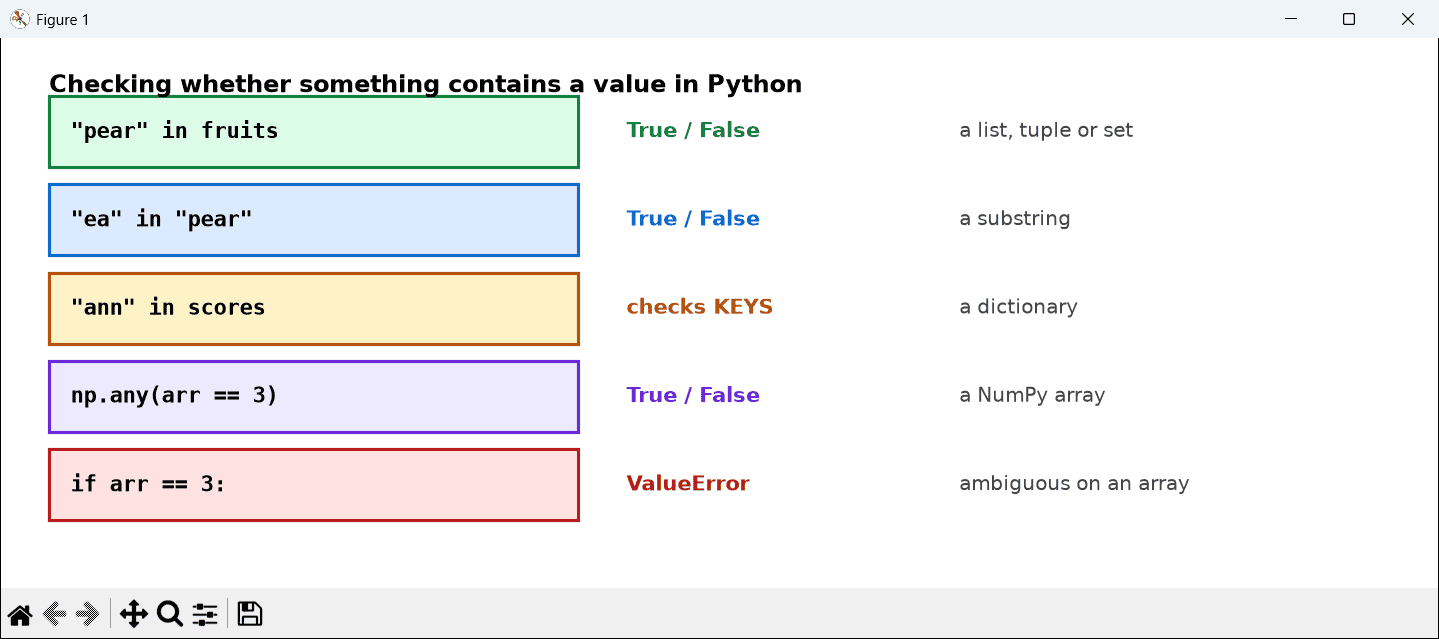Click the red 'ValueError' label
The image size is (1439, 639).
point(688,484)
